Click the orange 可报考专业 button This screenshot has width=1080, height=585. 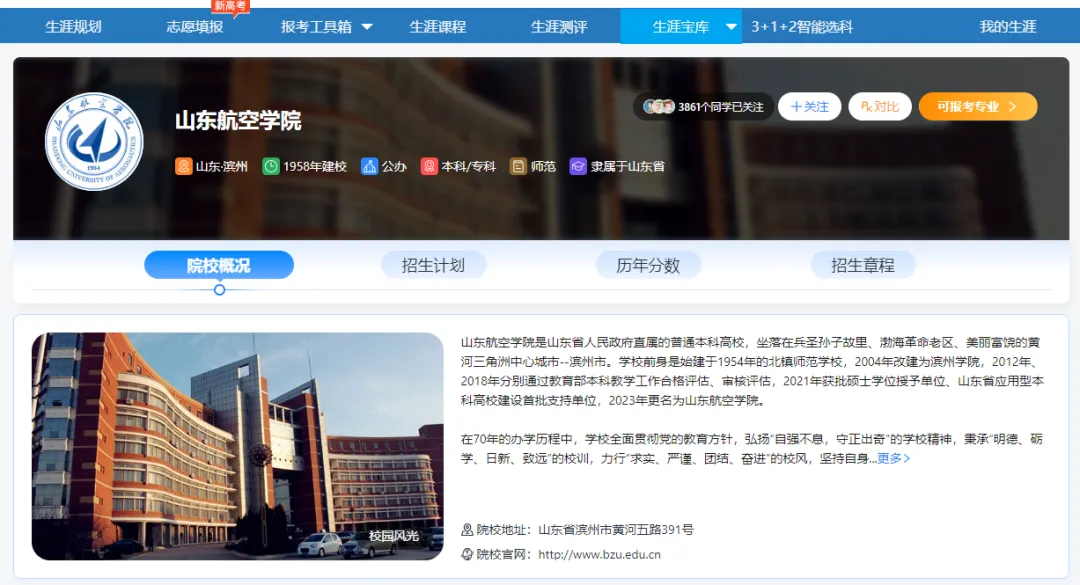click(x=978, y=107)
